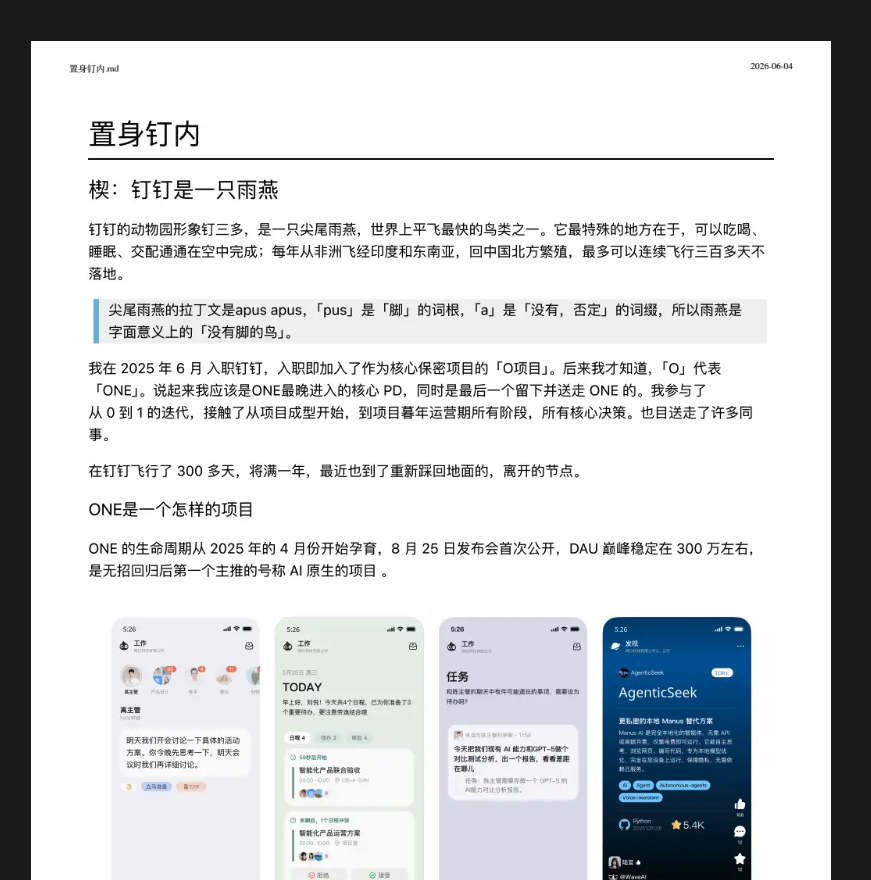Select the 产品设计 group avatar with red badge
Screen dimensions: 871x880
click(163, 676)
